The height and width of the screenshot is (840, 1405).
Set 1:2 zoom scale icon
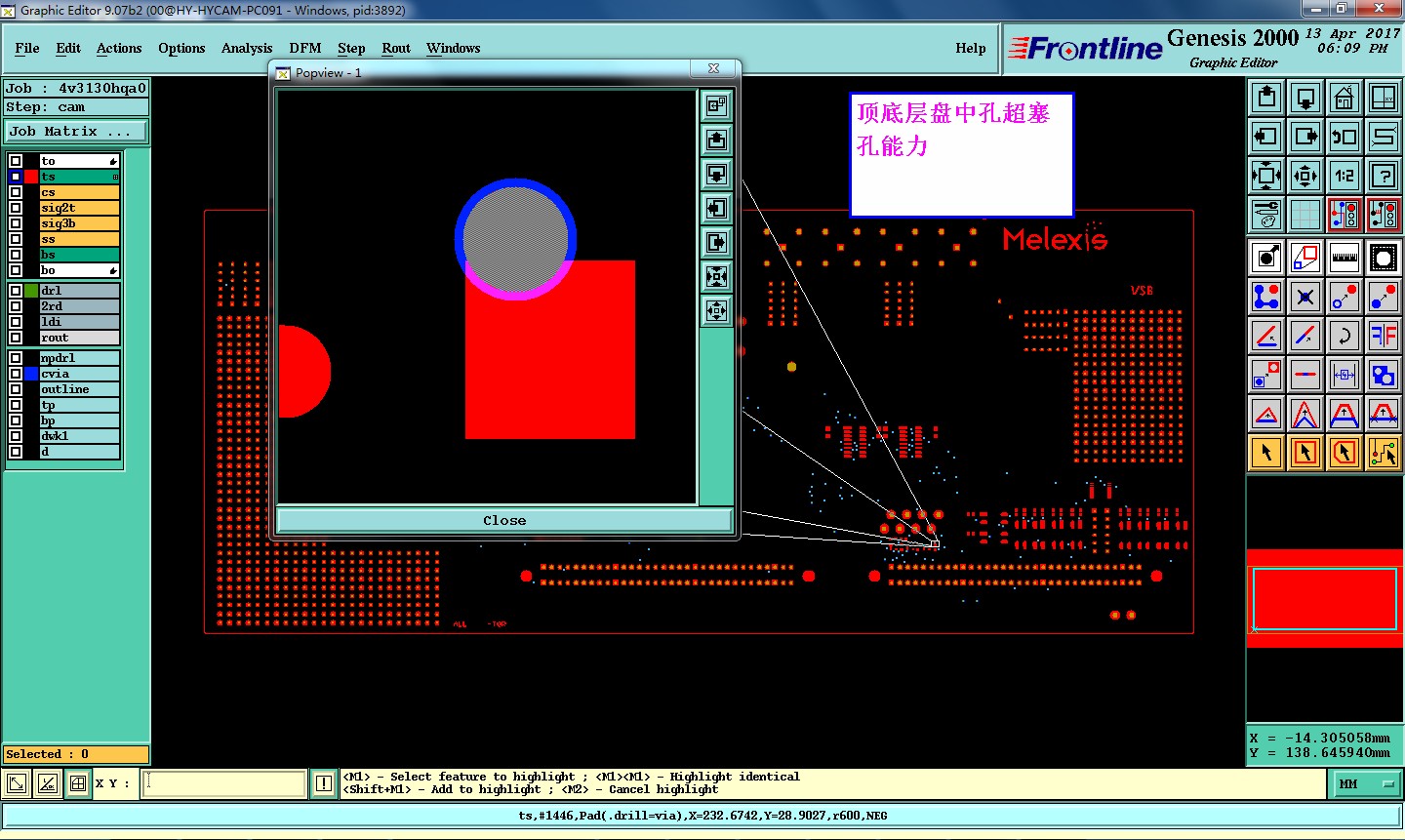click(x=1345, y=176)
